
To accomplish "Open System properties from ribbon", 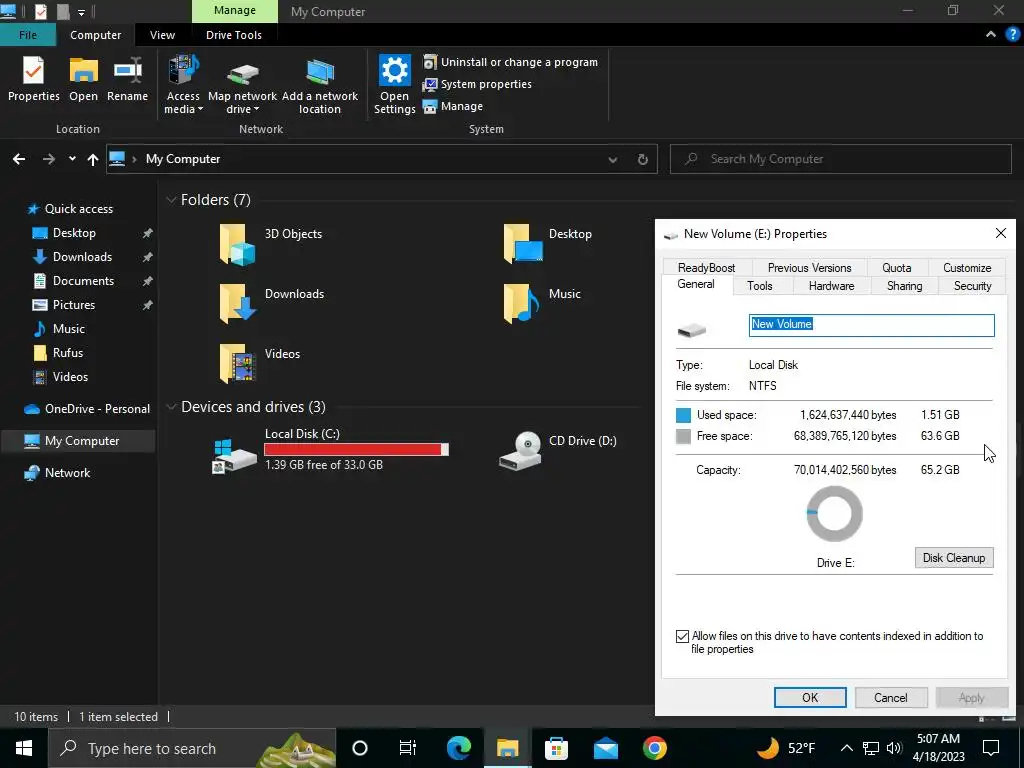I will (477, 84).
